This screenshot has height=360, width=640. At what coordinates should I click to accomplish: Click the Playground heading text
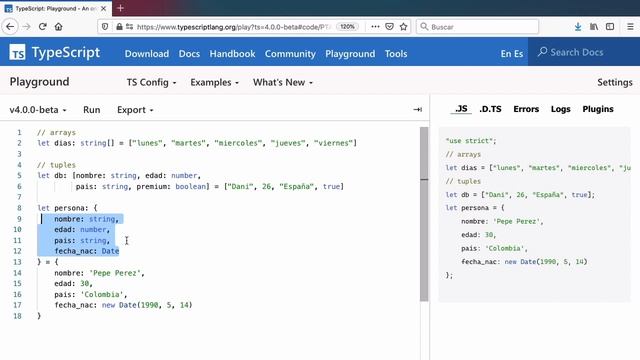pos(39,82)
